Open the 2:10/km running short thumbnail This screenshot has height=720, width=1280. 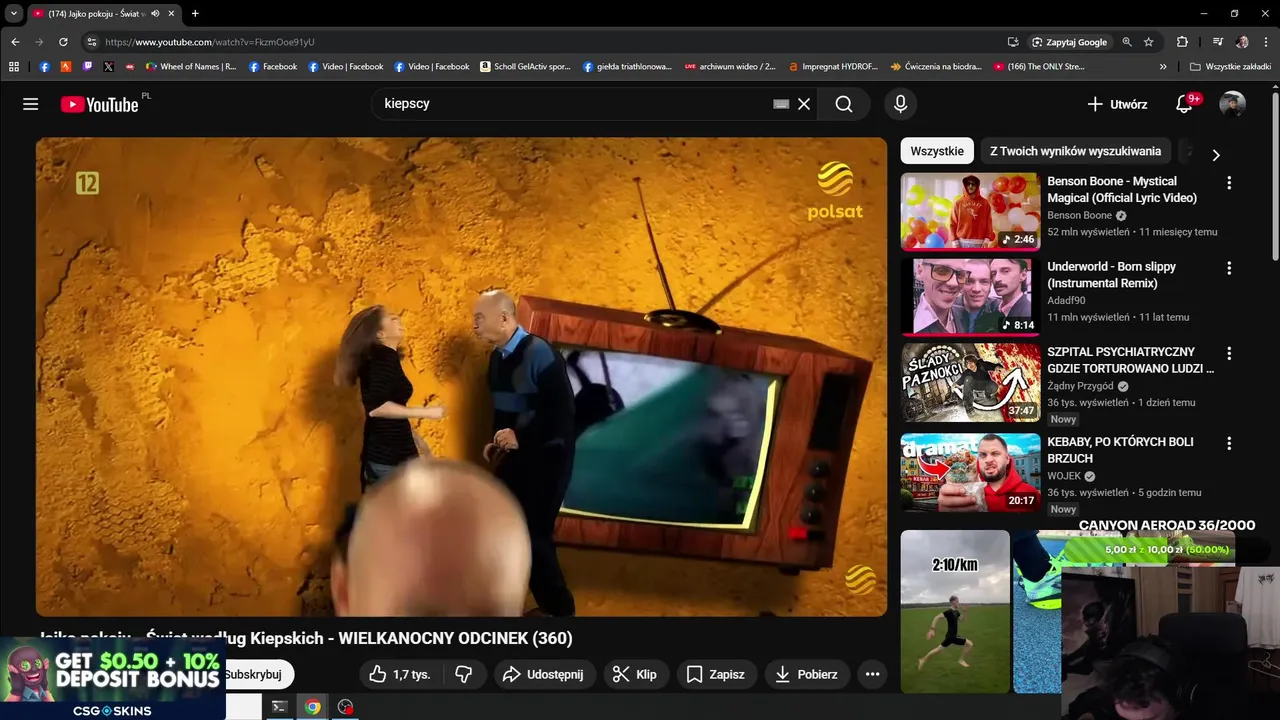click(955, 611)
